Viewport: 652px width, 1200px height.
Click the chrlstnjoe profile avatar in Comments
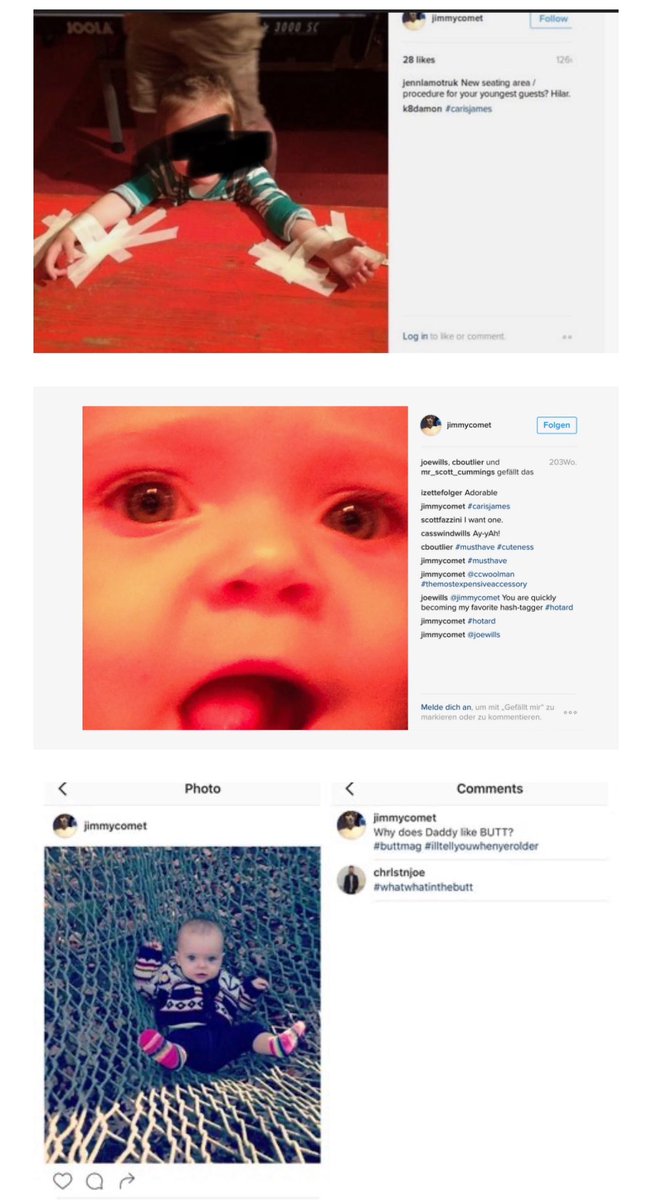[x=351, y=880]
